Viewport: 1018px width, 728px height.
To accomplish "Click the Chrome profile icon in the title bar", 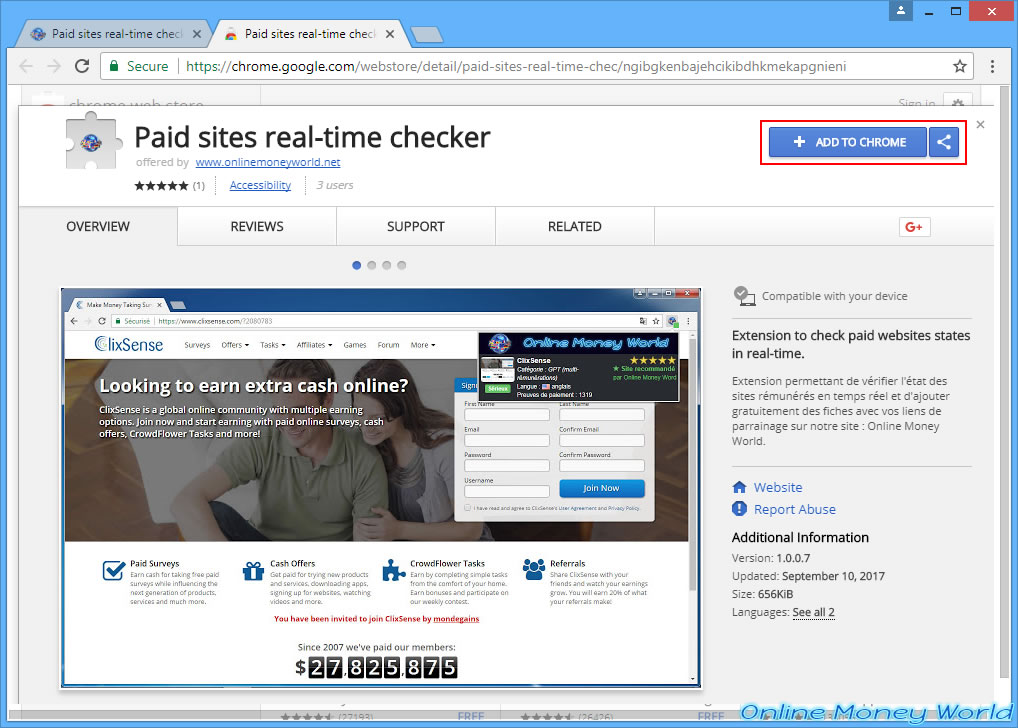I will coord(901,10).
